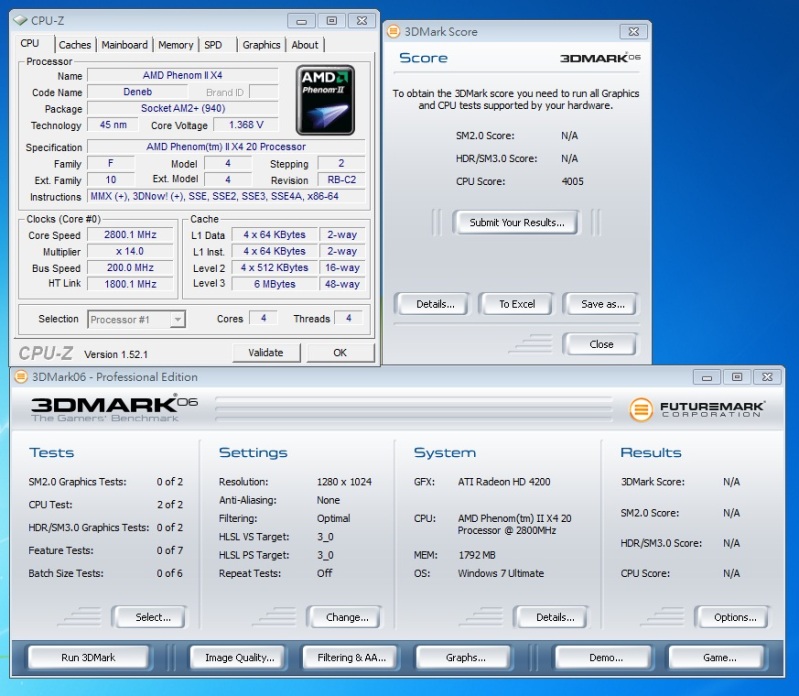This screenshot has height=696, width=799.
Task: Close the 3DMark06 Professional Edition window
Action: pyautogui.click(x=767, y=377)
